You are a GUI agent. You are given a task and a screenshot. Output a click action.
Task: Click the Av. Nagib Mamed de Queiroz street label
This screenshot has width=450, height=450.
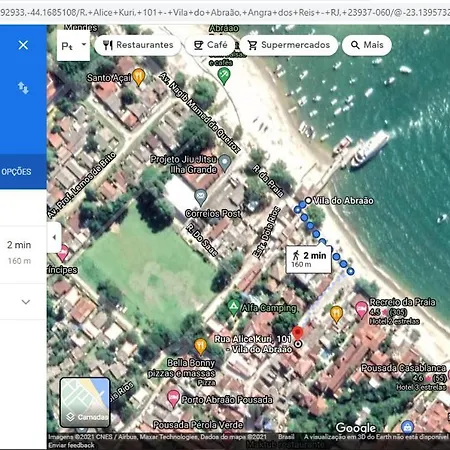pos(199,112)
